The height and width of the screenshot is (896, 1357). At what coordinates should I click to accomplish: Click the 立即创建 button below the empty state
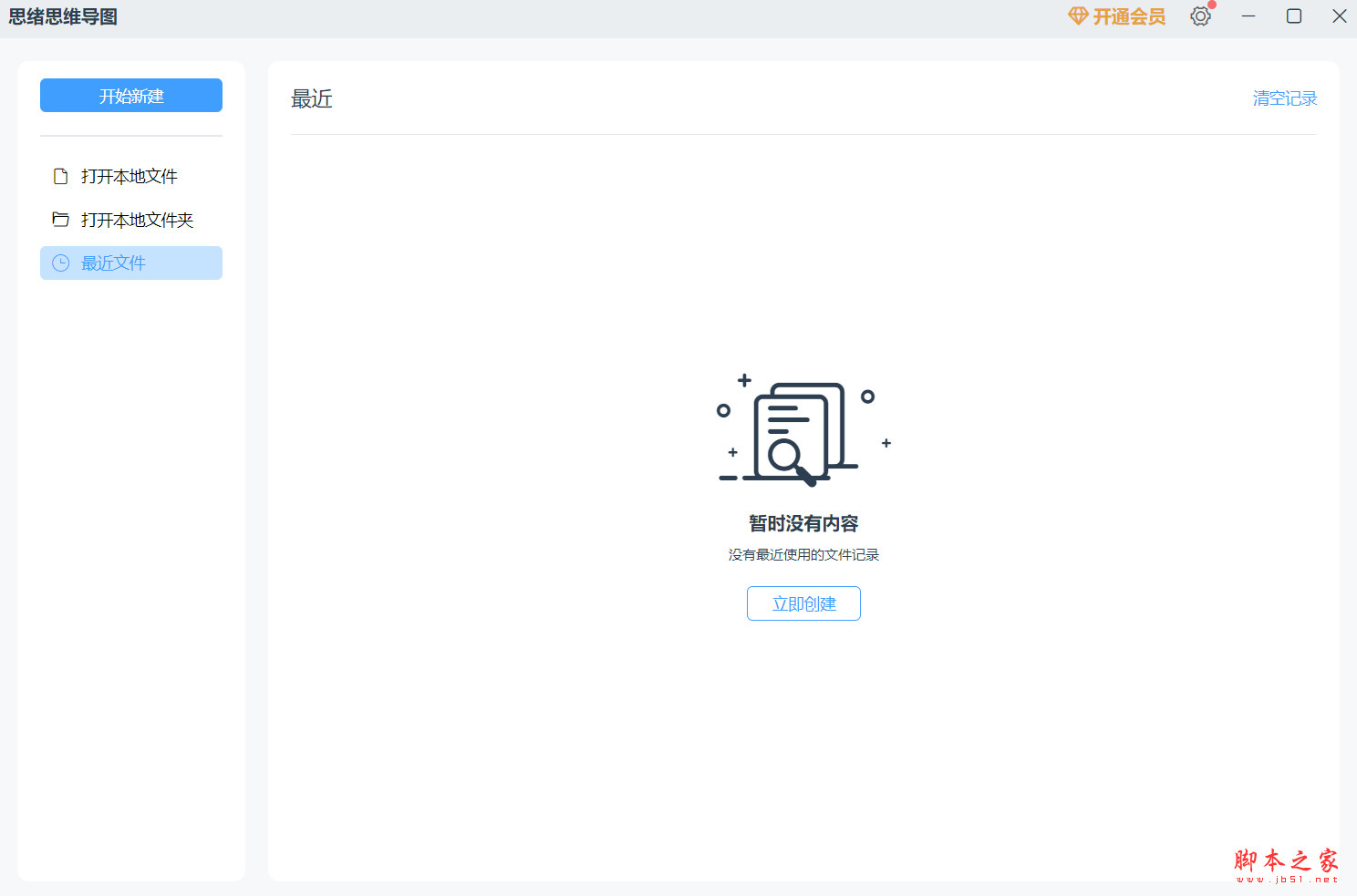pos(803,602)
